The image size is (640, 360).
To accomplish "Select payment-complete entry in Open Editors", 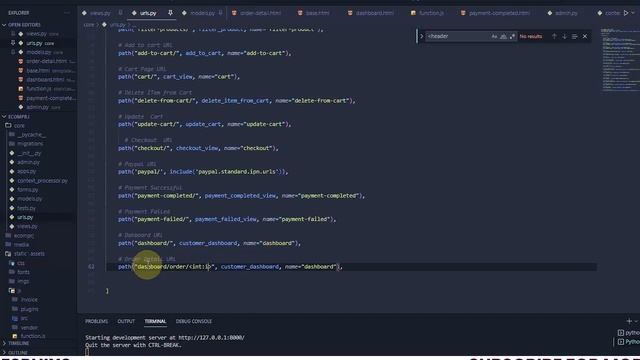I will tap(48, 98).
